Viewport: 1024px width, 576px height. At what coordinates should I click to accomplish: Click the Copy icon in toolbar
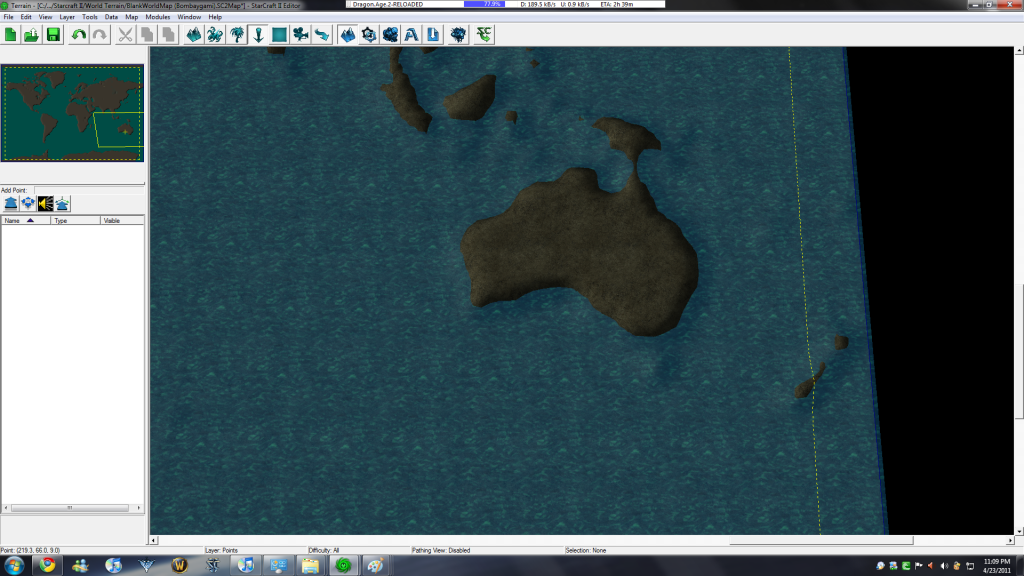[x=147, y=35]
